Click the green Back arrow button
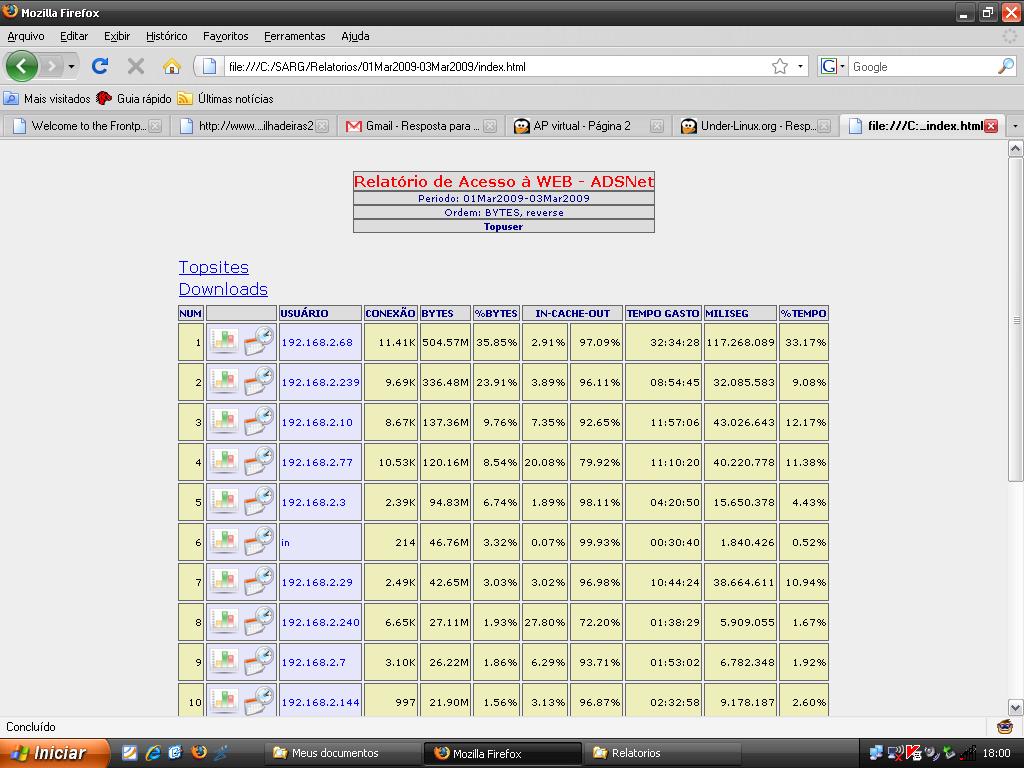Image resolution: width=1024 pixels, height=768 pixels. pos(22,66)
